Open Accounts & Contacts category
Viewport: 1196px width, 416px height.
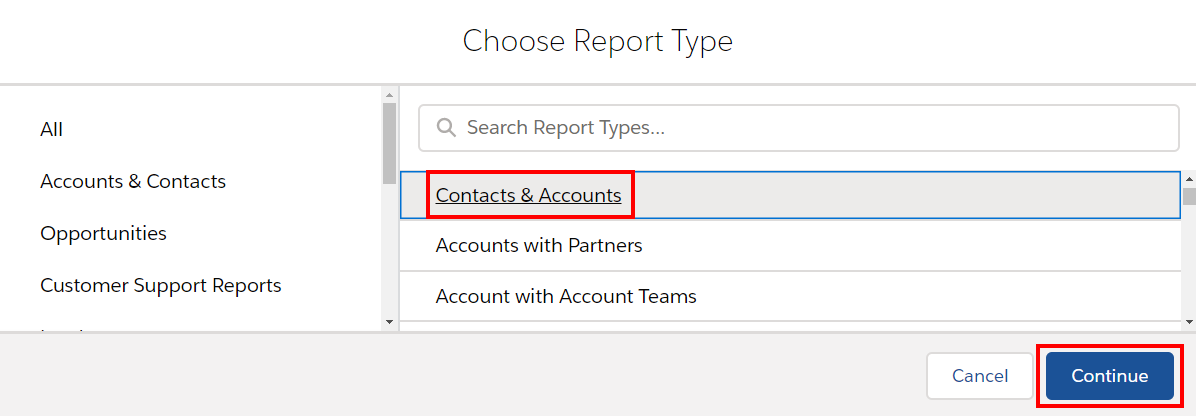tap(133, 182)
